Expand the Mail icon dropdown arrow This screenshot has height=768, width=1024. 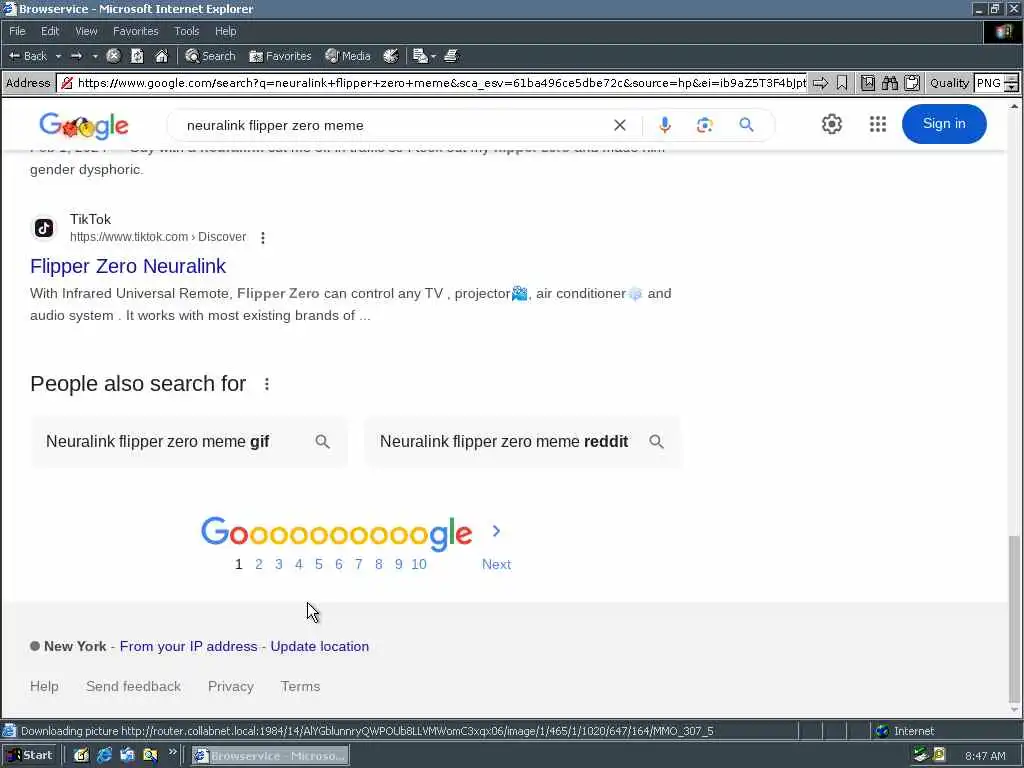[x=434, y=56]
